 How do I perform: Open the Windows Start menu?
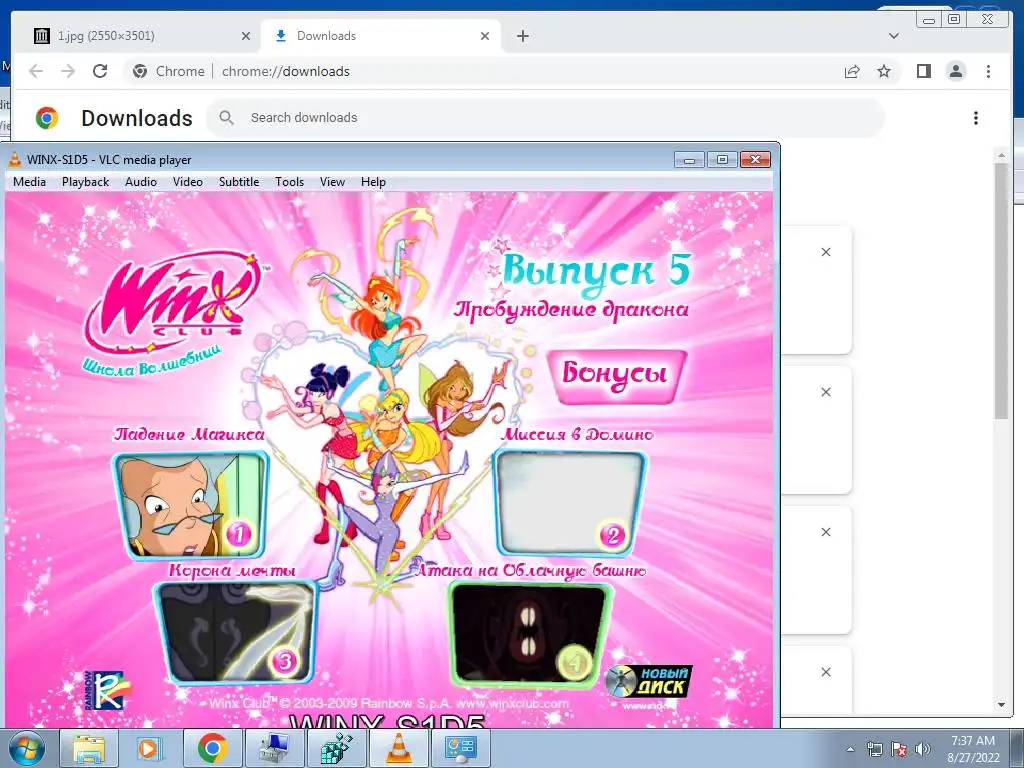pyautogui.click(x=27, y=748)
